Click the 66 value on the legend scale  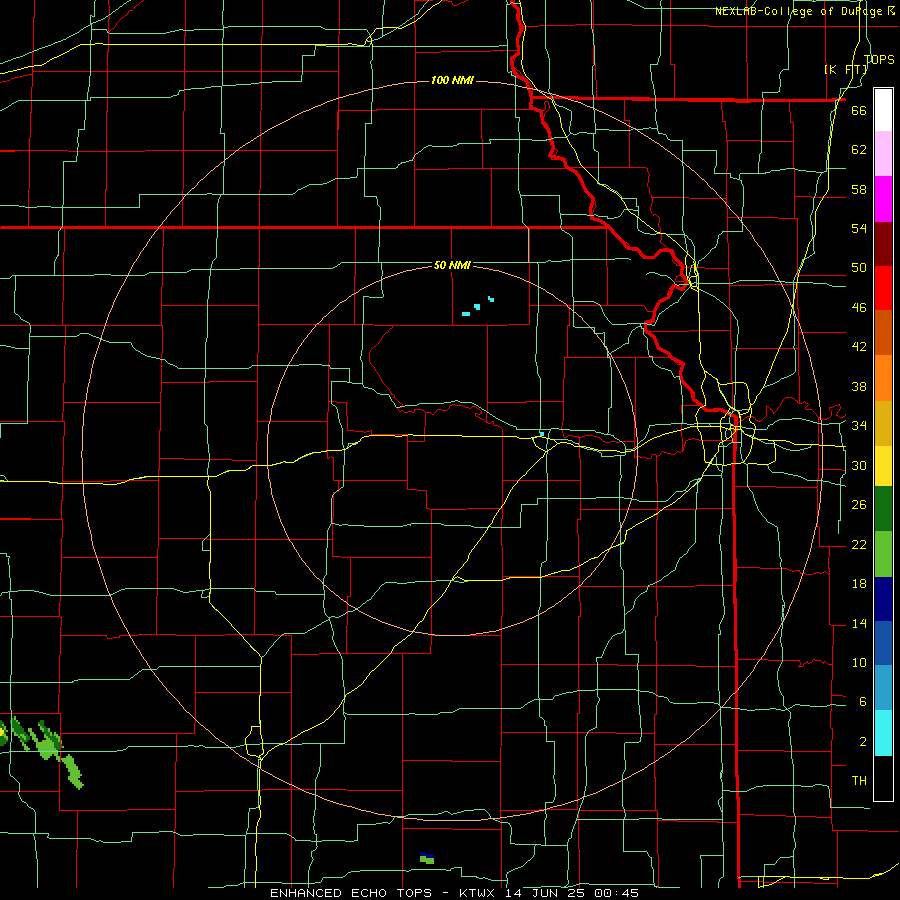pos(859,110)
